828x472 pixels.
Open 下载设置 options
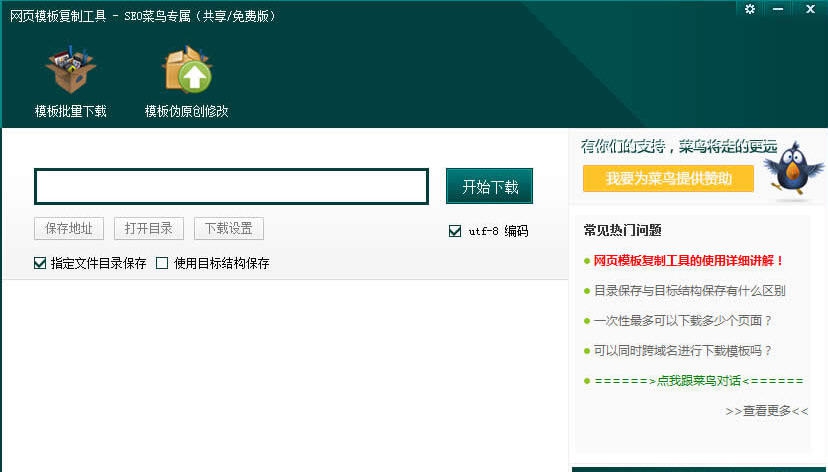(x=229, y=229)
